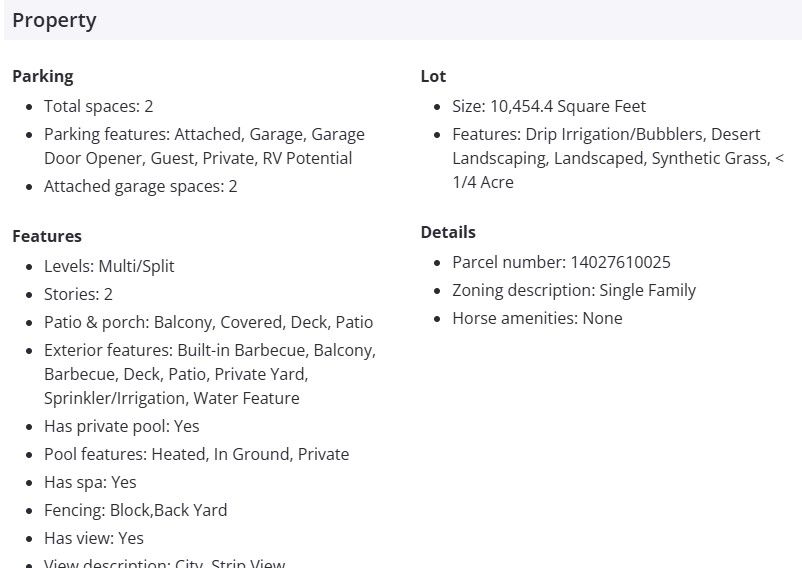Click the Horse amenities: None line
This screenshot has height=568, width=802.
pos(537,318)
